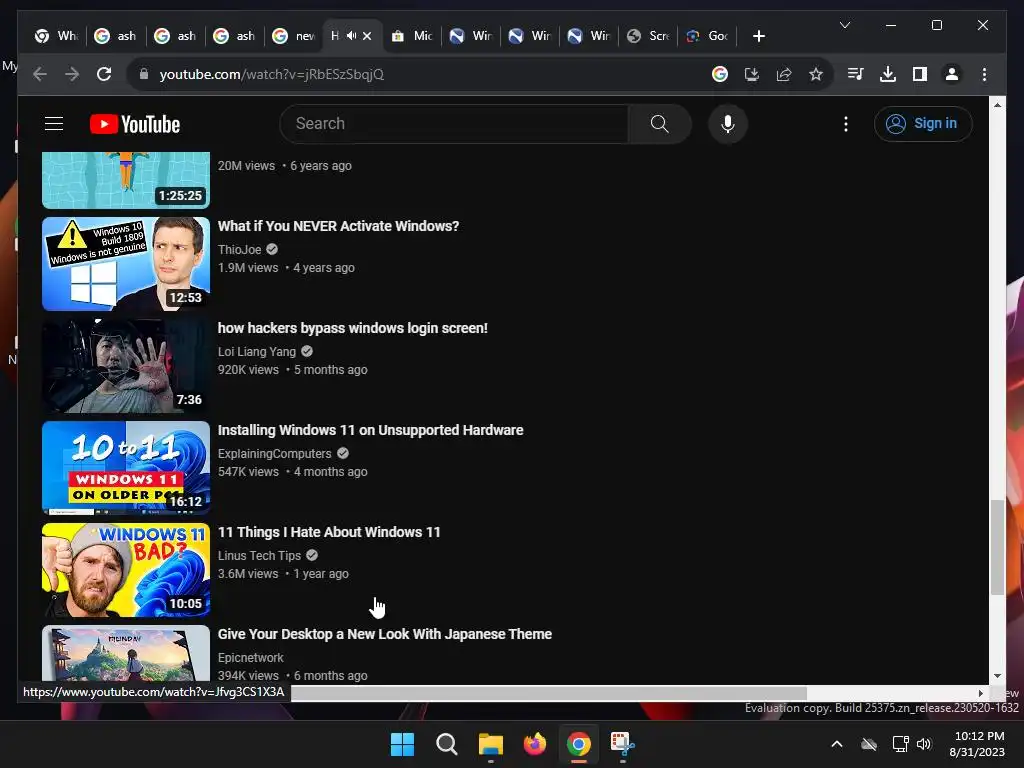Click the horizontal scrollbar right arrow
This screenshot has width=1024, height=768.
(980, 693)
